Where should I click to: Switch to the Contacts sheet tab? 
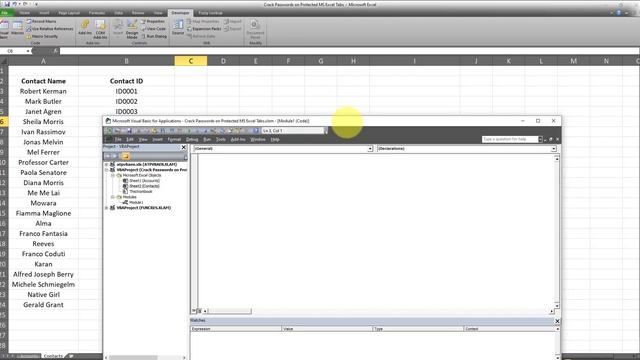(x=53, y=356)
